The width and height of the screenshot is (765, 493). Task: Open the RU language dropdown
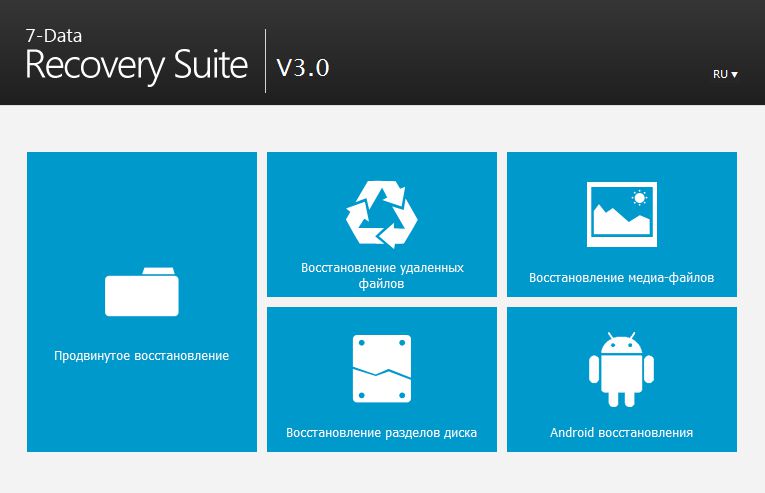(725, 74)
